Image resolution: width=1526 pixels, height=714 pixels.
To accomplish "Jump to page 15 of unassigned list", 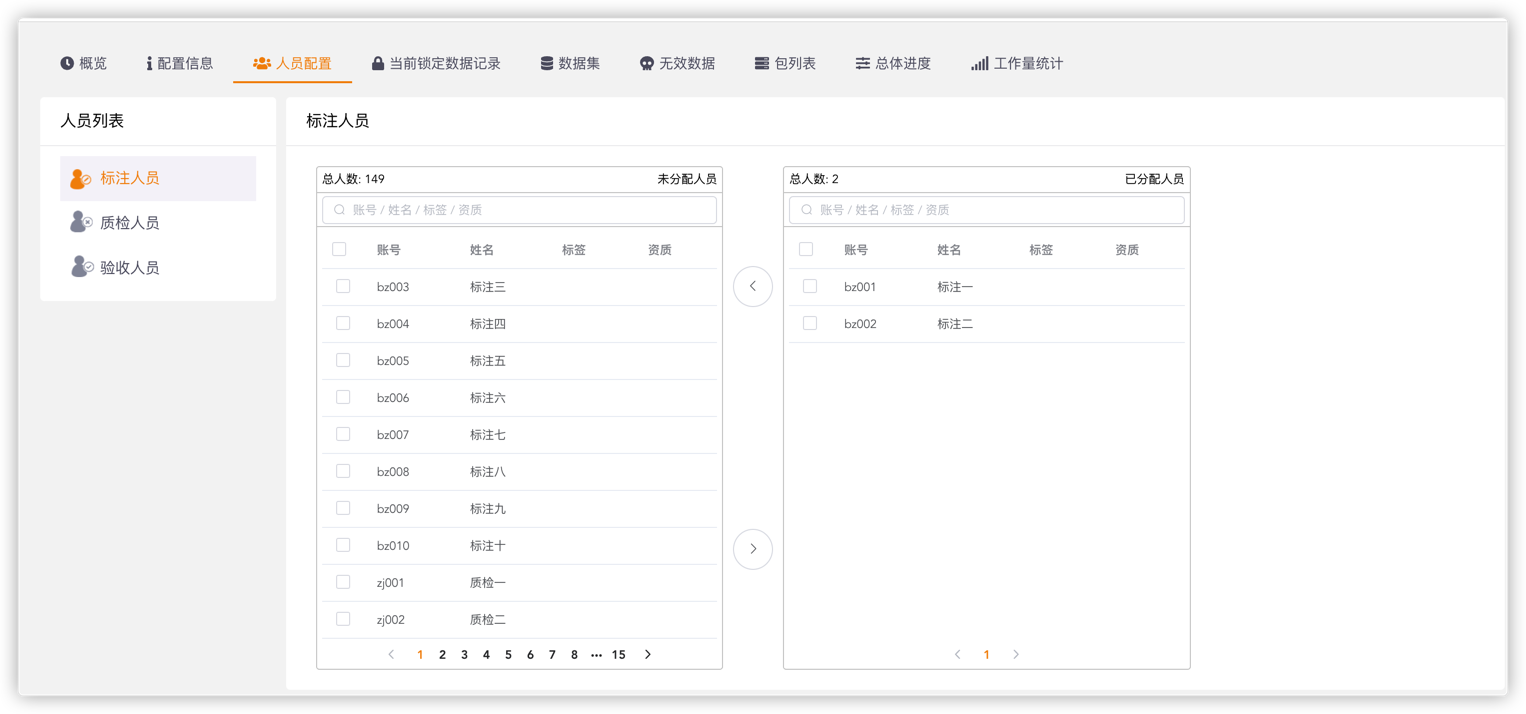I will (x=619, y=655).
